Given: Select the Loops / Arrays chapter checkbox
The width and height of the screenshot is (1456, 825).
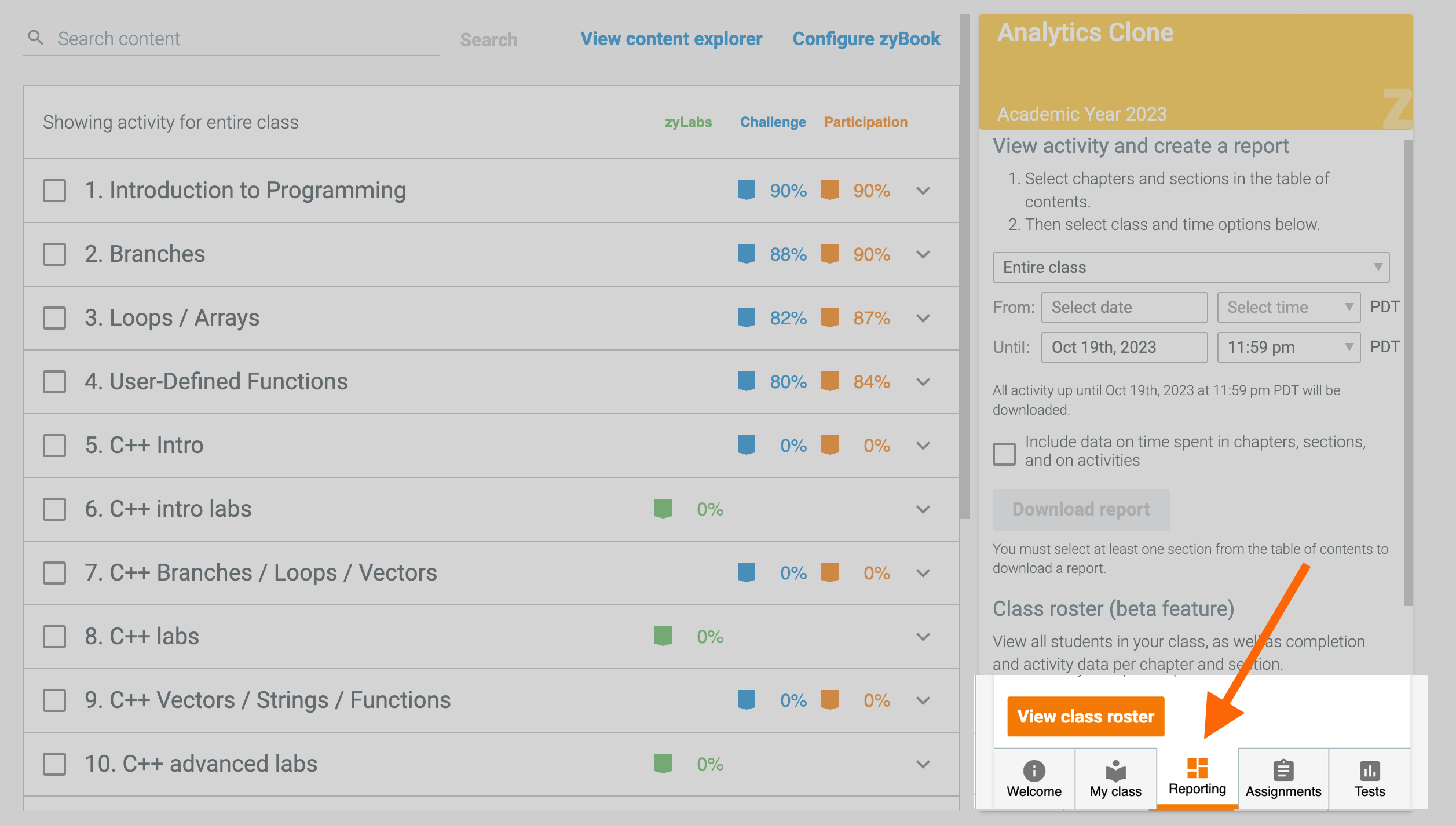Looking at the screenshot, I should tap(54, 318).
